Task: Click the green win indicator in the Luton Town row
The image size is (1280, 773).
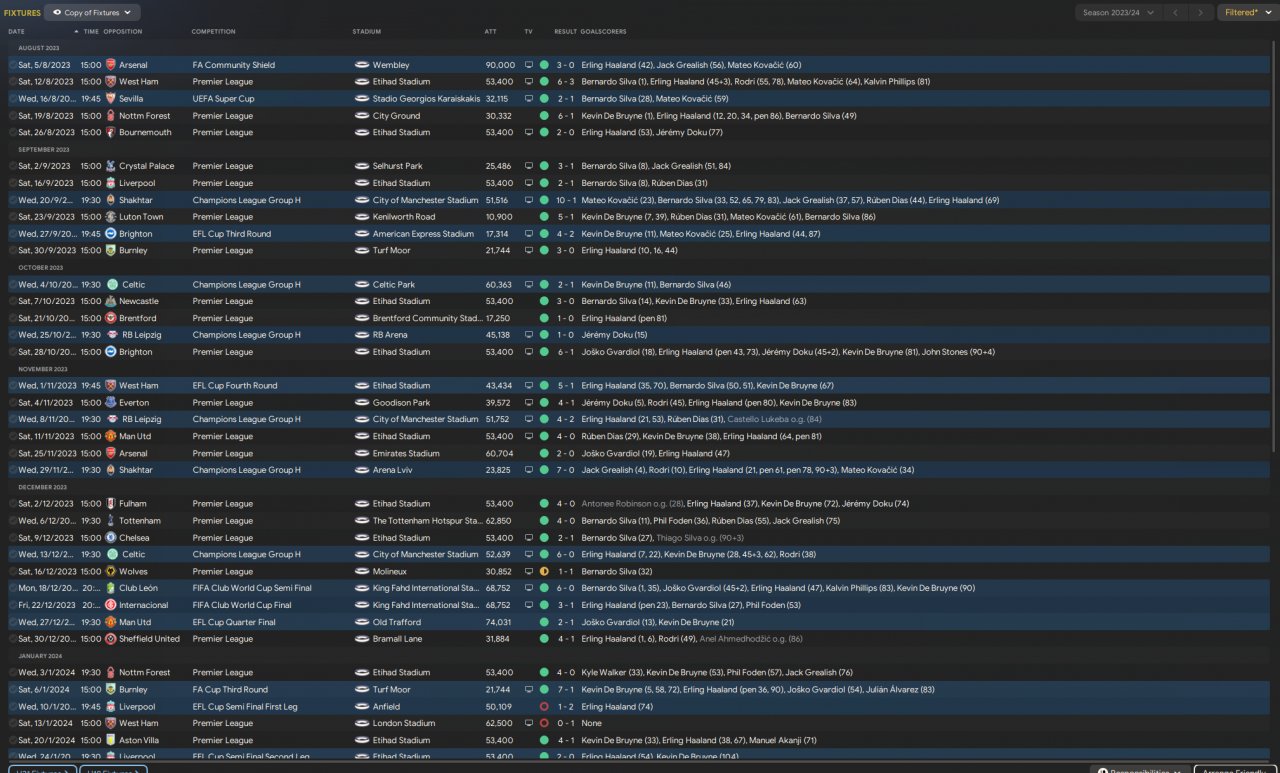Action: [544, 217]
